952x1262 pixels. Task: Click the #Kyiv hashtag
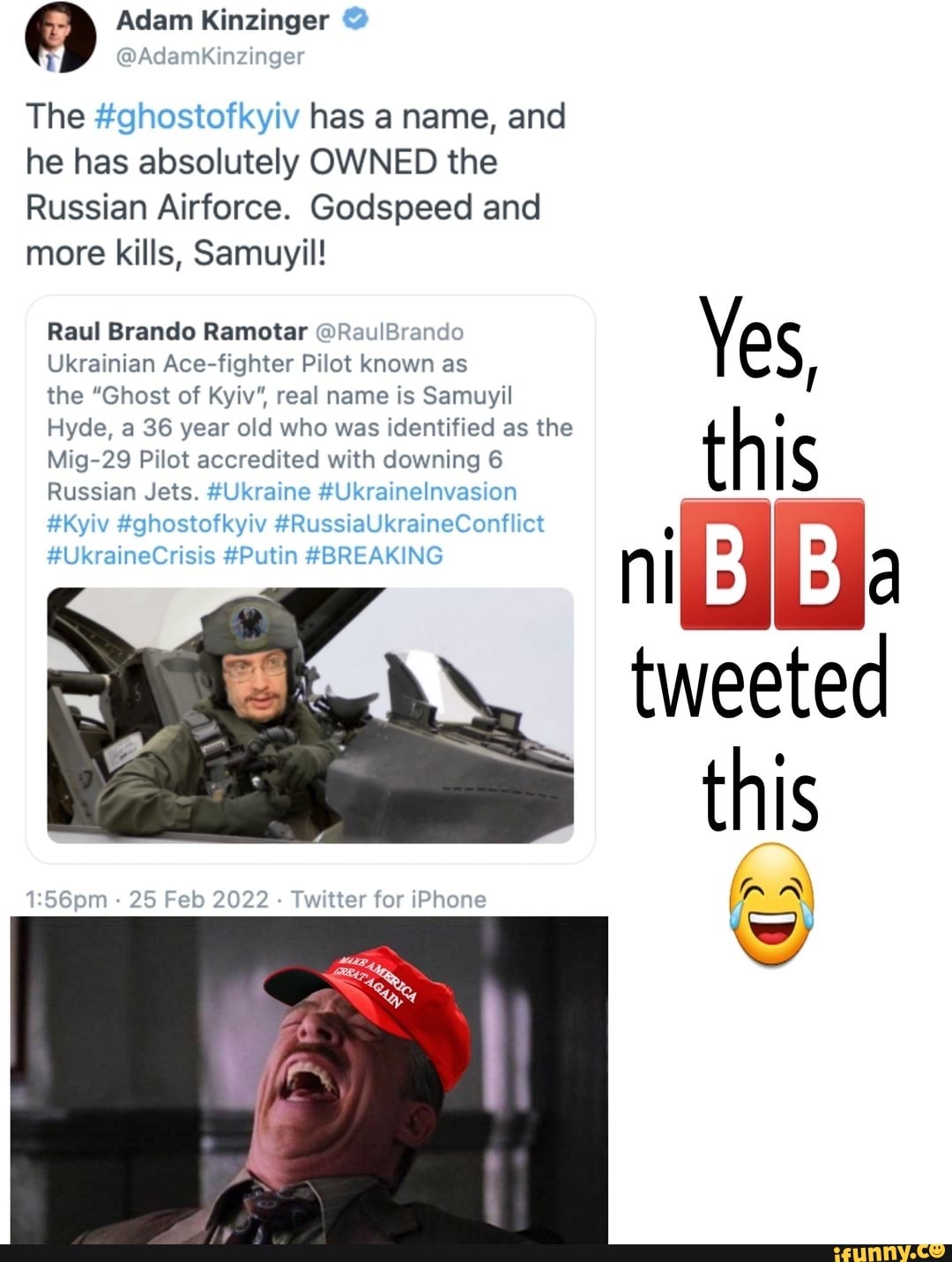pos(78,524)
